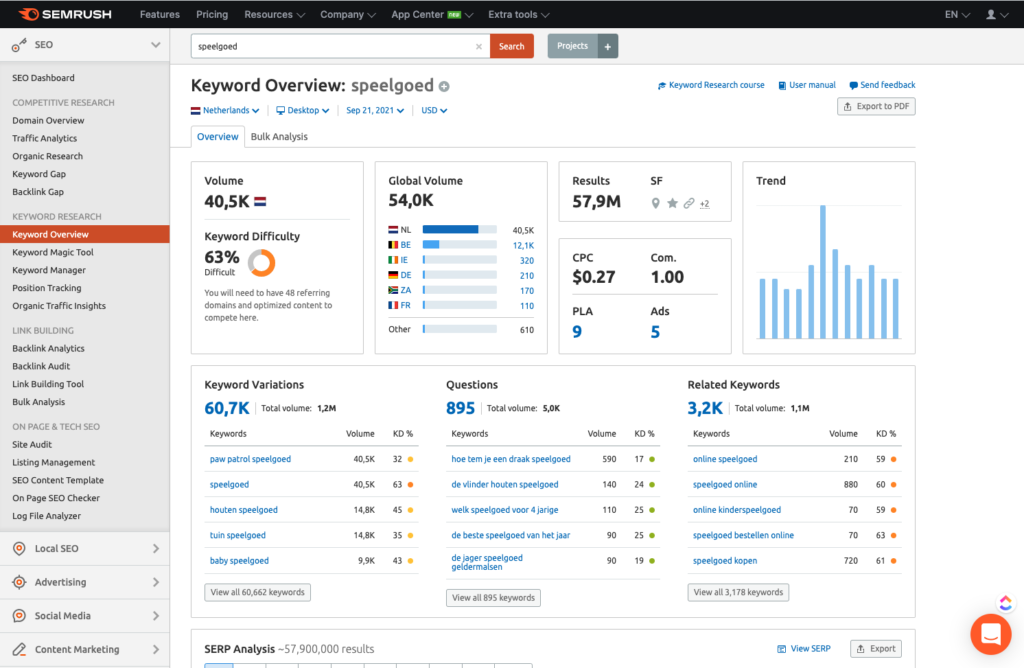
Task: Add a new project with plus icon
Action: pyautogui.click(x=608, y=46)
